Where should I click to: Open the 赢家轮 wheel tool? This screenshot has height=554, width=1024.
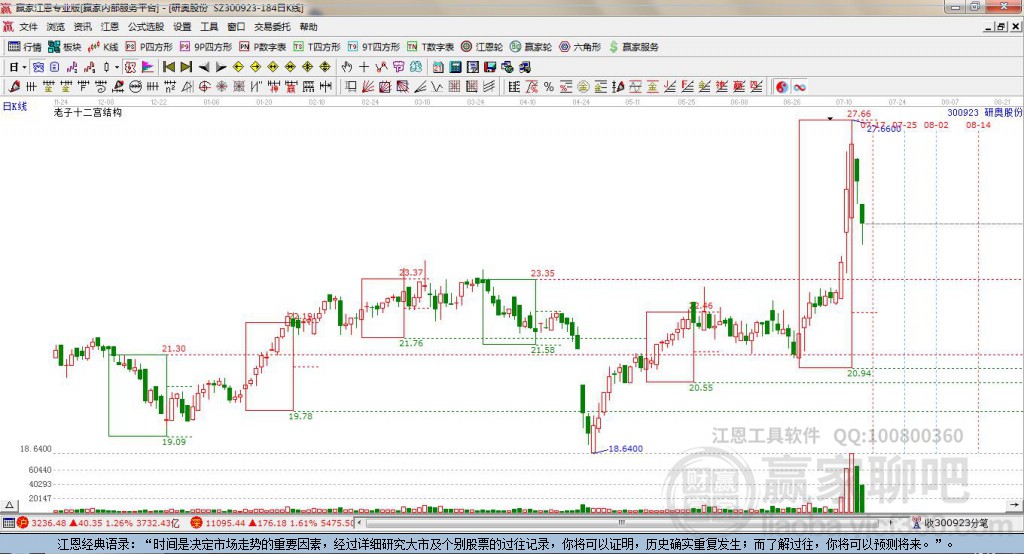point(531,46)
